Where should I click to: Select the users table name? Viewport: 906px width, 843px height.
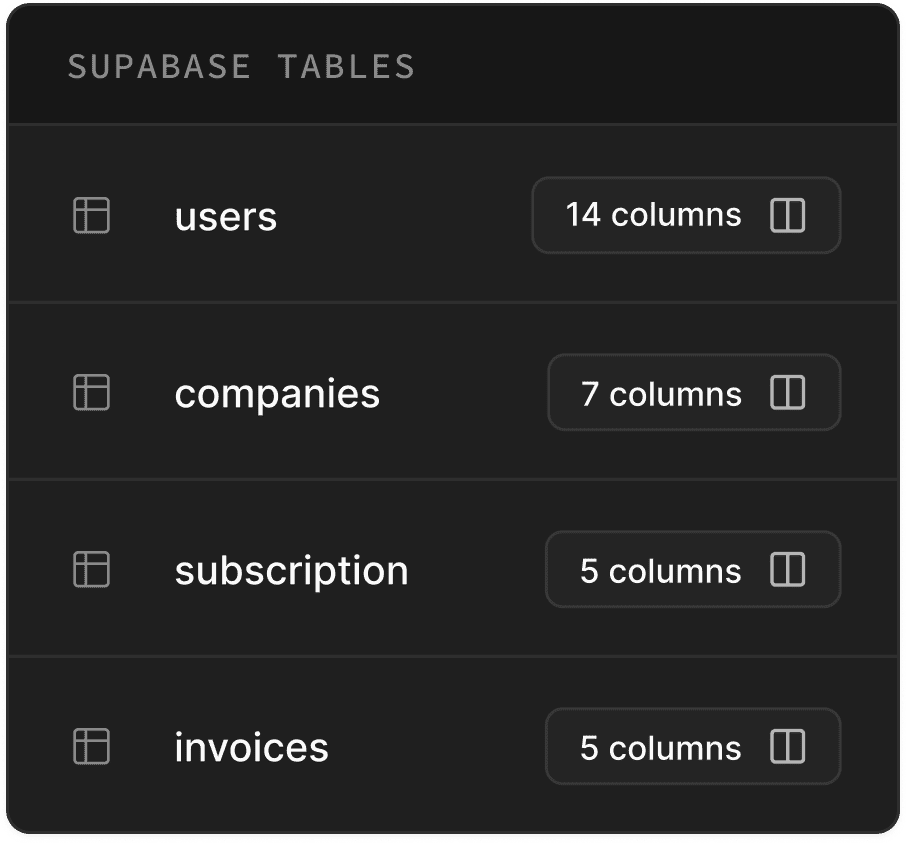tap(226, 218)
